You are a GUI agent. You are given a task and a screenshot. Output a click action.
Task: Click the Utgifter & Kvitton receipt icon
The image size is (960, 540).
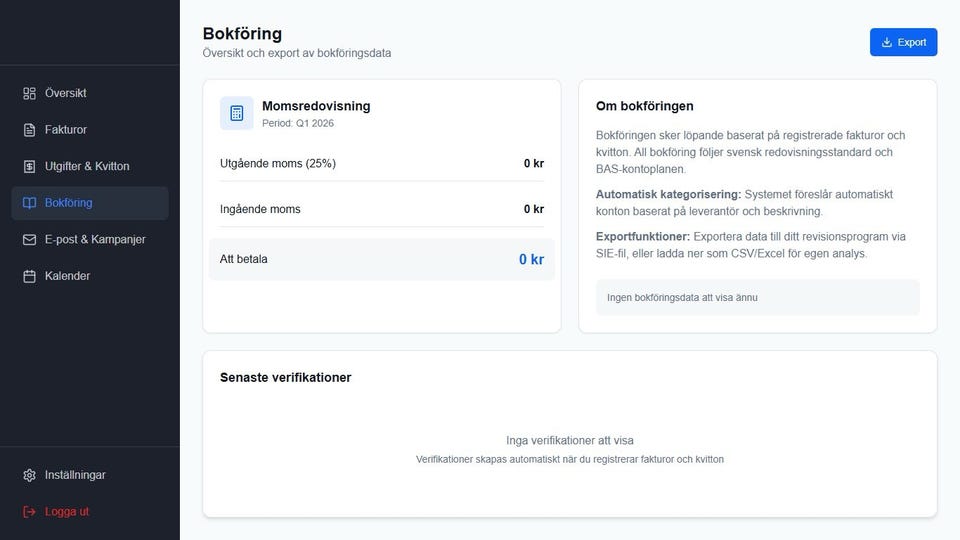[x=29, y=166]
